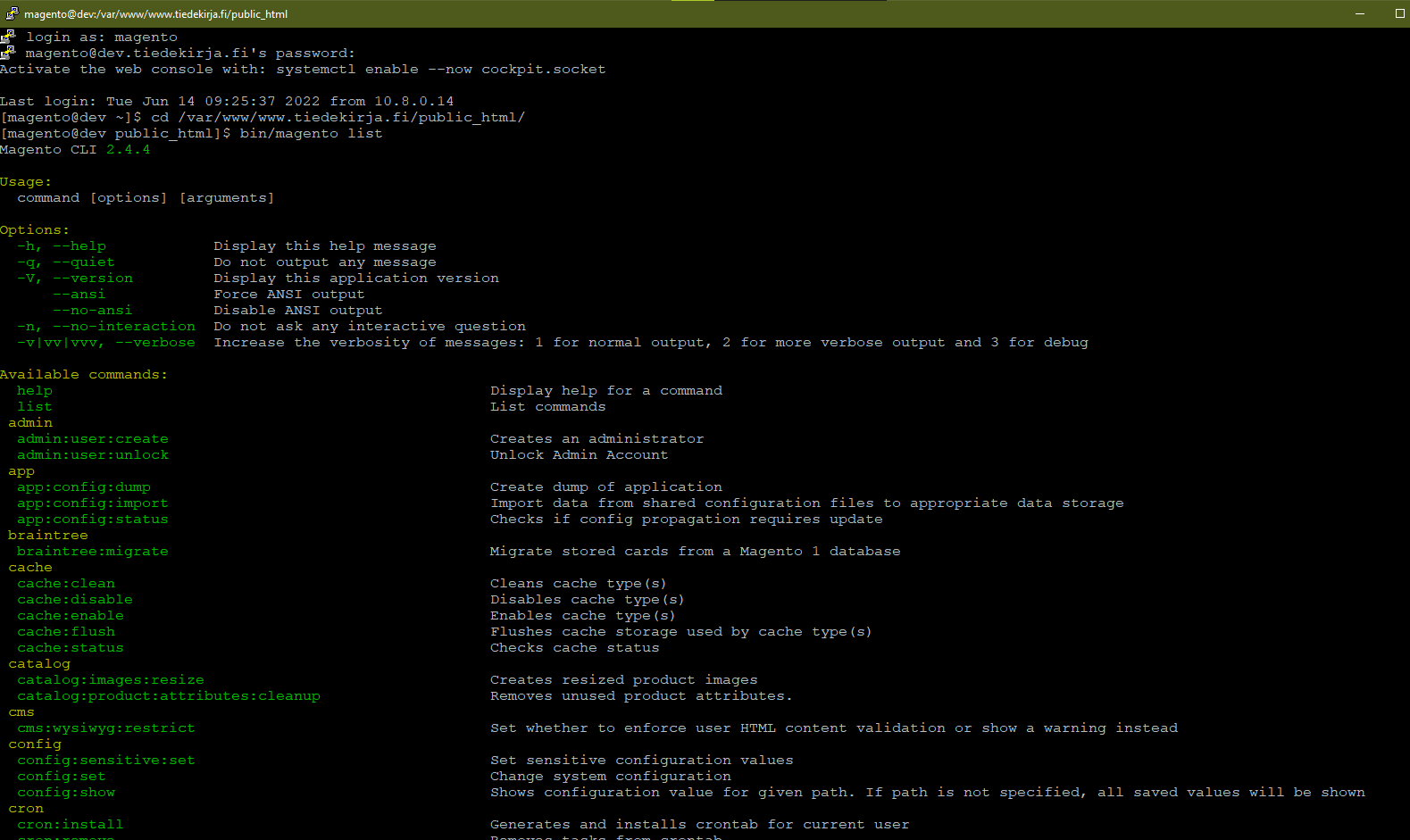Click 'app:config:import' command
This screenshot has height=840, width=1410.
coord(93,503)
